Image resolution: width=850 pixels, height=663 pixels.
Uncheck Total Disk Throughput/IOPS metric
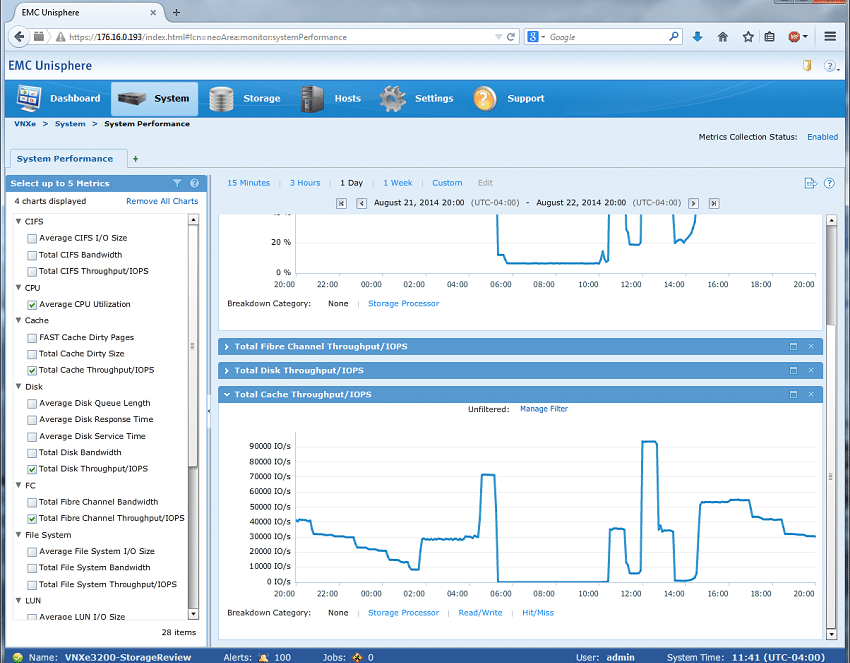tap(32, 469)
